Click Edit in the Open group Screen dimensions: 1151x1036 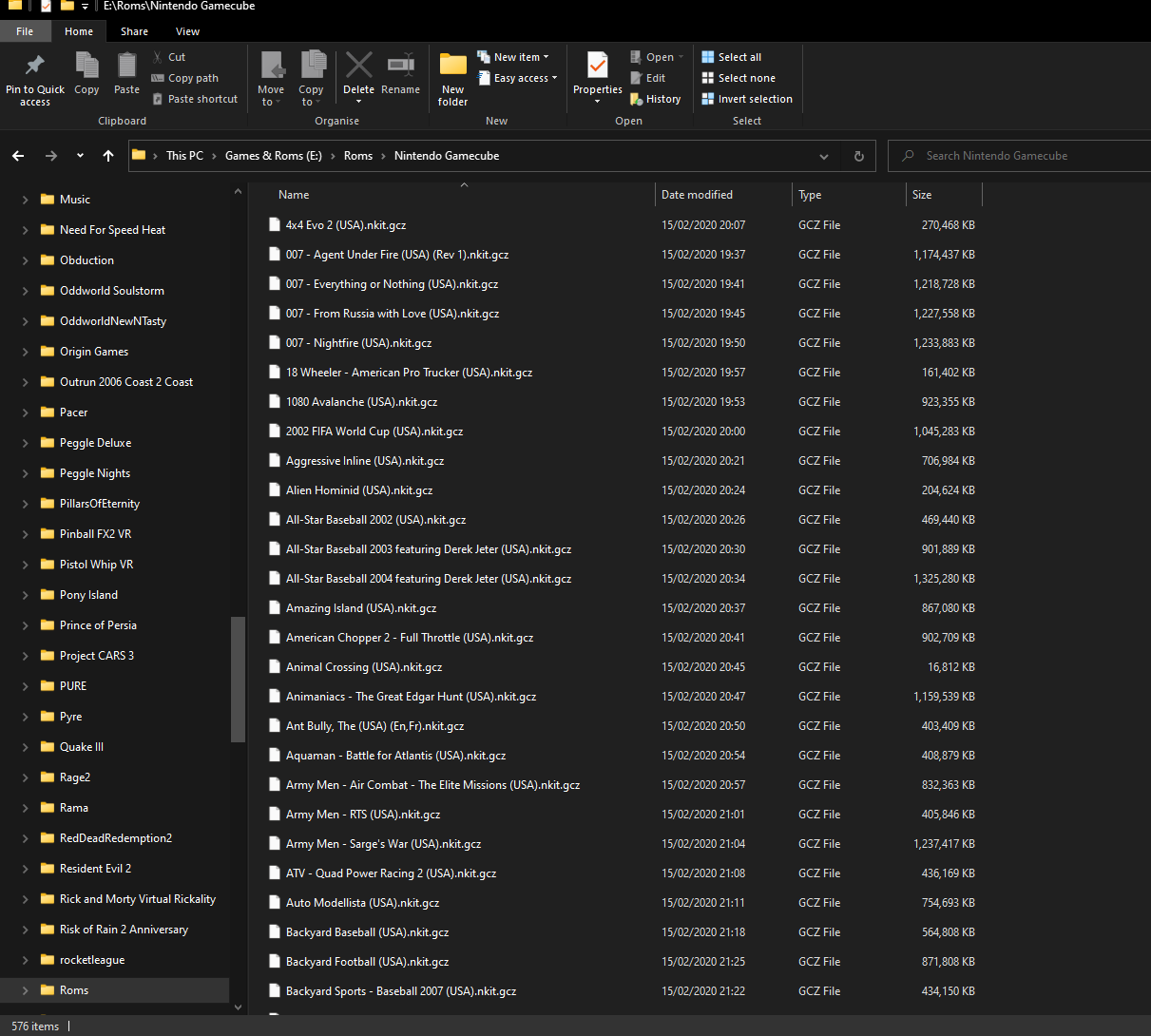pos(647,78)
